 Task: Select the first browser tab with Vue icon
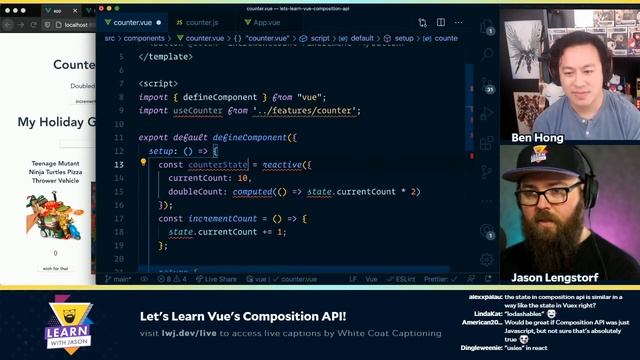point(61,11)
